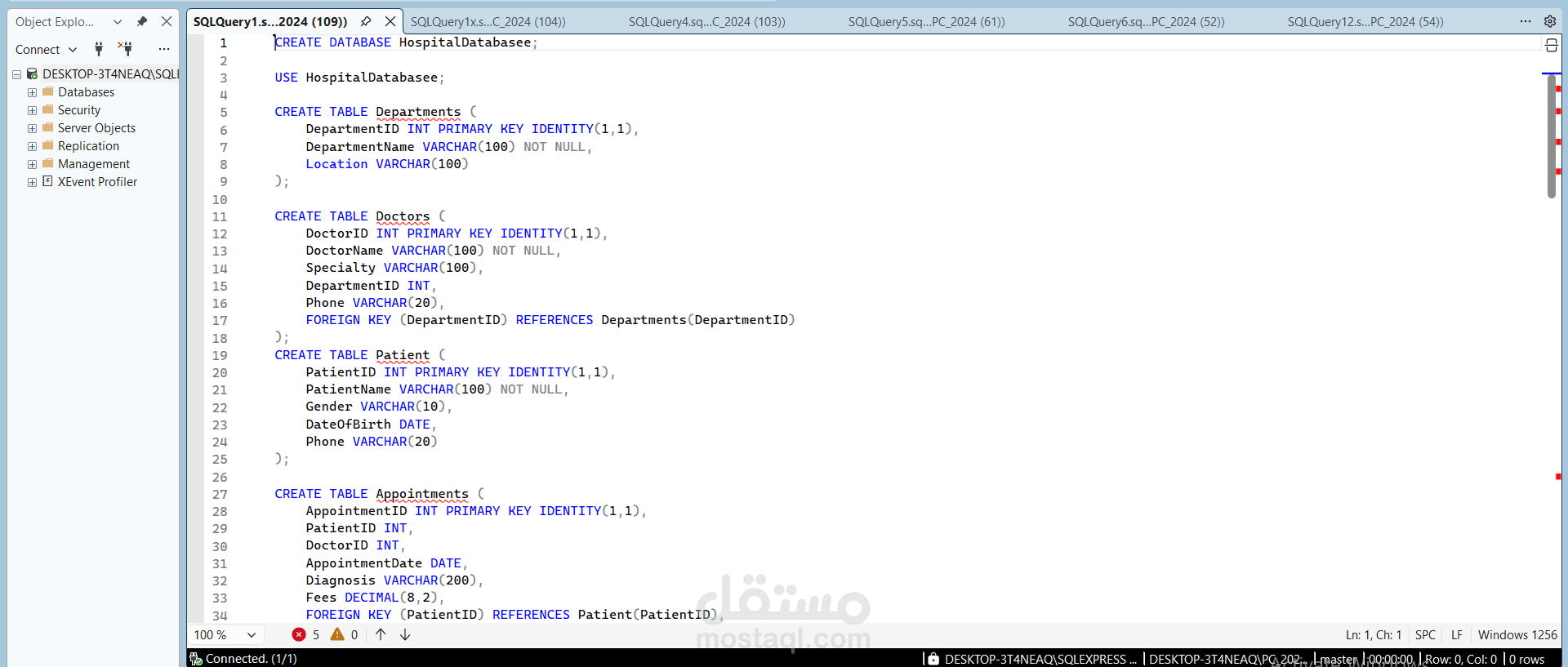
Task: Click the Departments table name in line 5
Action: click(418, 112)
